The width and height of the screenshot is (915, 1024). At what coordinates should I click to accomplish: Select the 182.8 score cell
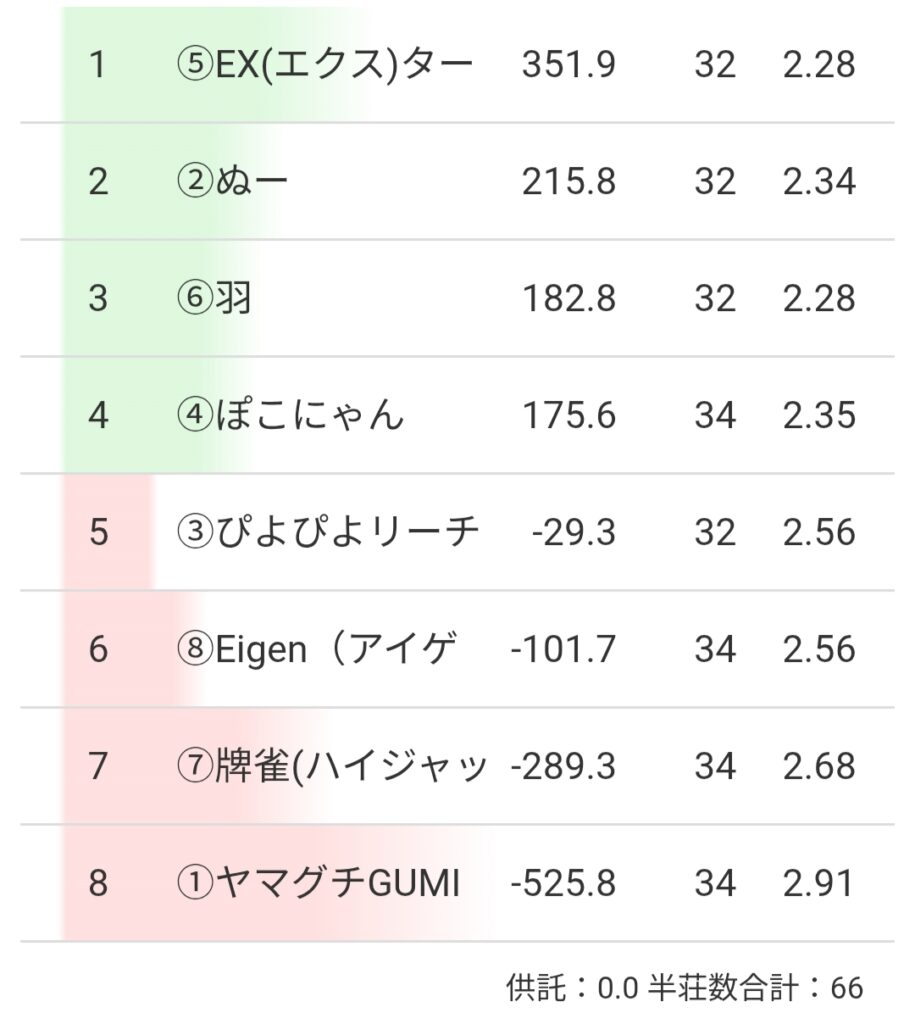[x=568, y=299]
